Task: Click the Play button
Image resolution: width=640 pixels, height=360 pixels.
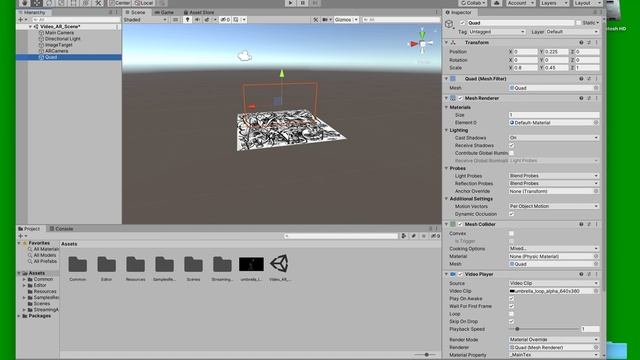Action: [290, 3]
